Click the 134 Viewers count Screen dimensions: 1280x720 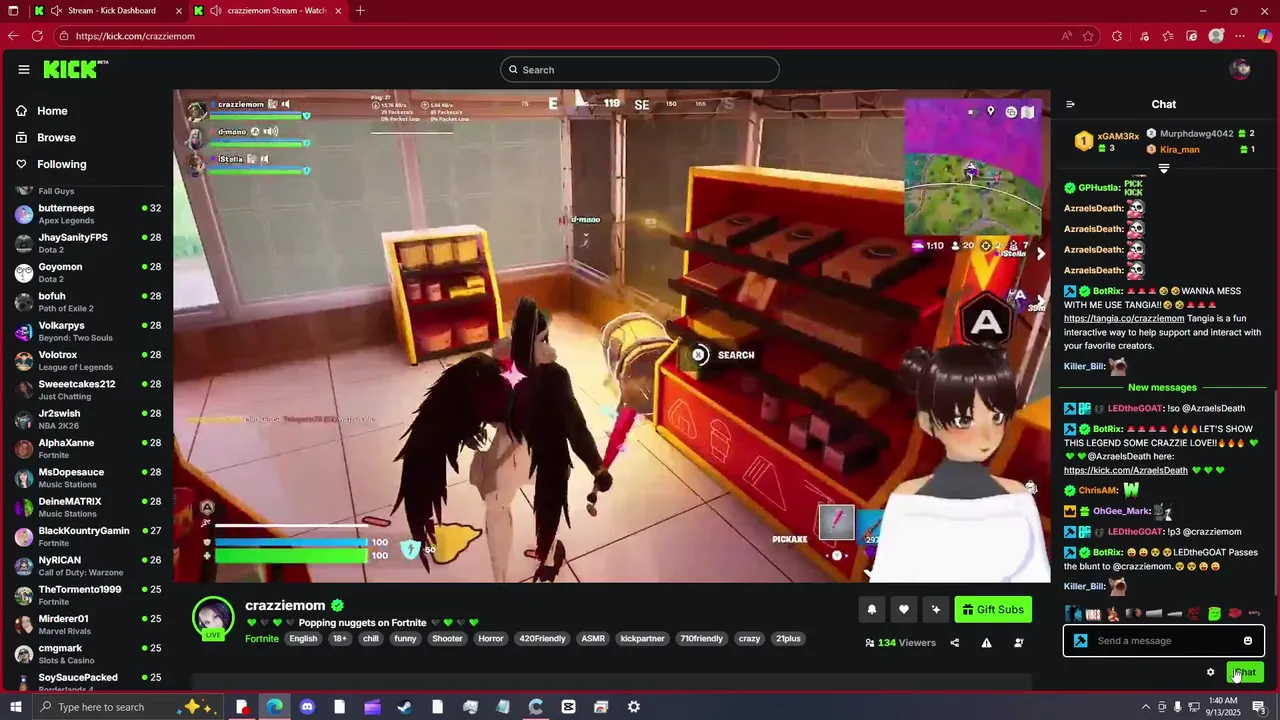(899, 643)
